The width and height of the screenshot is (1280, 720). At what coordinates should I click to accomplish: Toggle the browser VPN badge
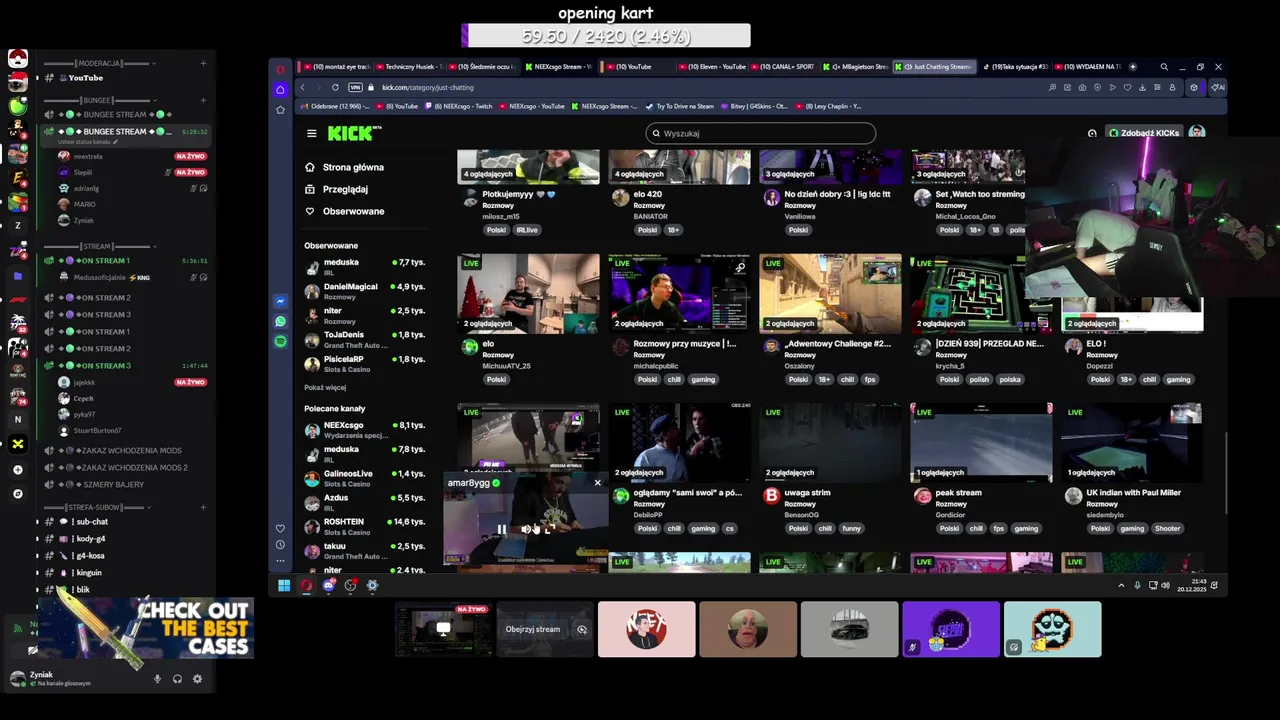355,87
